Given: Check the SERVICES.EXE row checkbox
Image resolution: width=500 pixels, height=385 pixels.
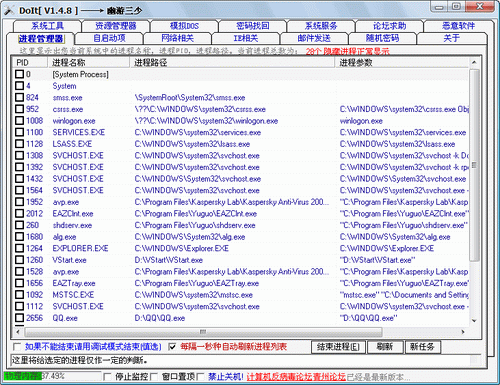Looking at the screenshot, I should [20, 132].
